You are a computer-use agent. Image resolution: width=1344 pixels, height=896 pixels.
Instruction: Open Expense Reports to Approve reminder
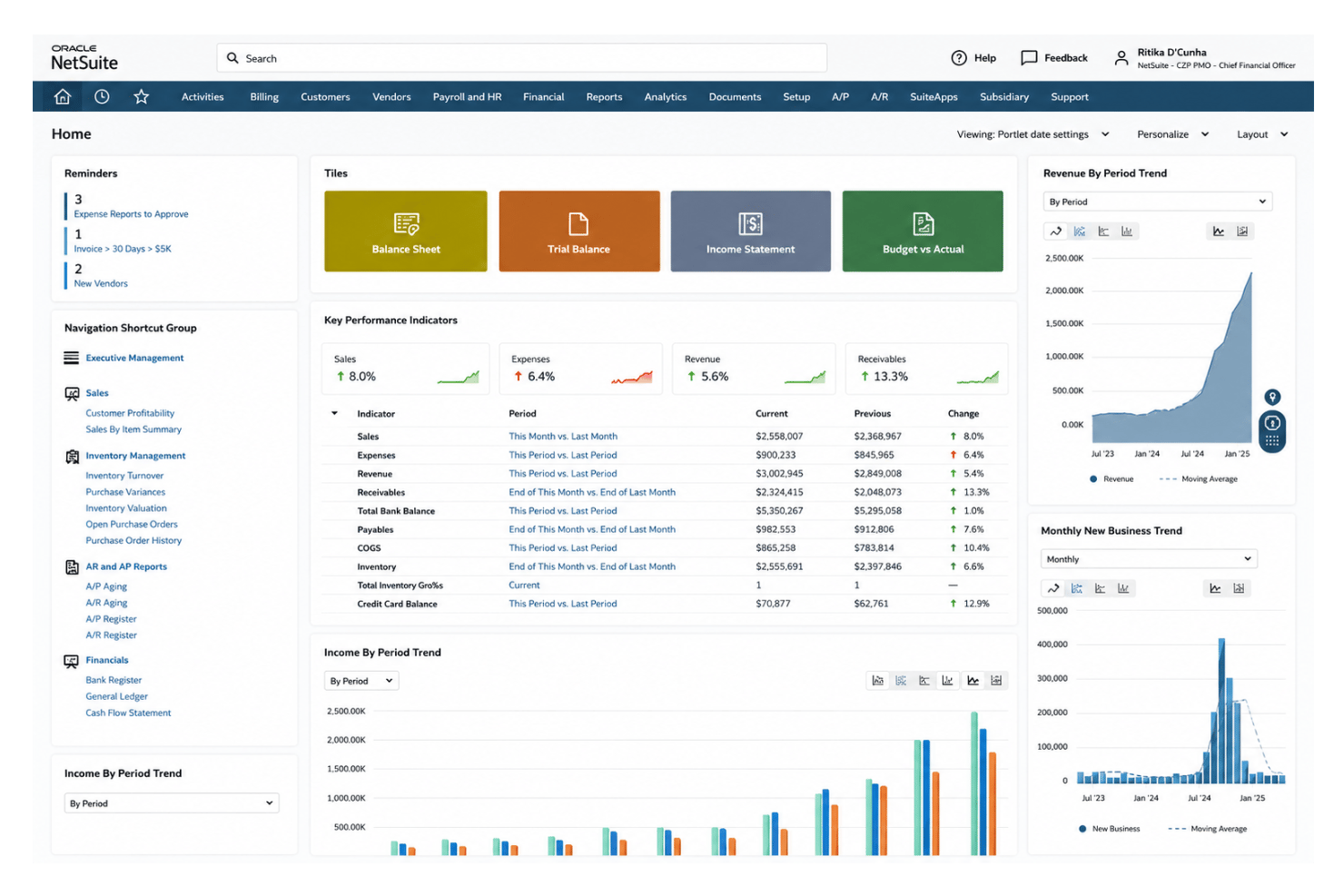131,214
